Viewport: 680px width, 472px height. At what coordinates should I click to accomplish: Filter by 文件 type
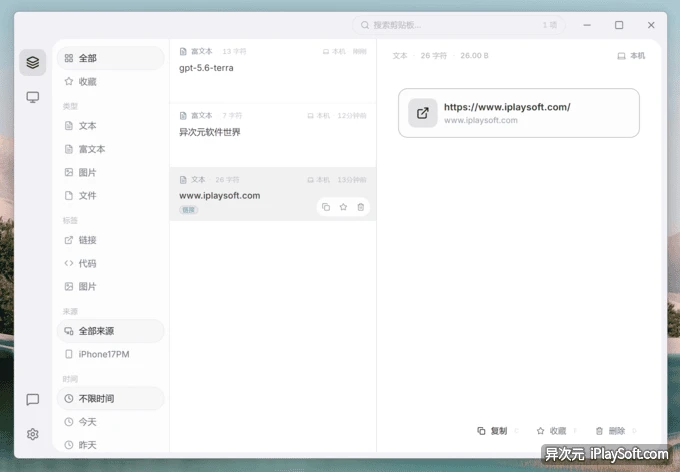point(111,196)
